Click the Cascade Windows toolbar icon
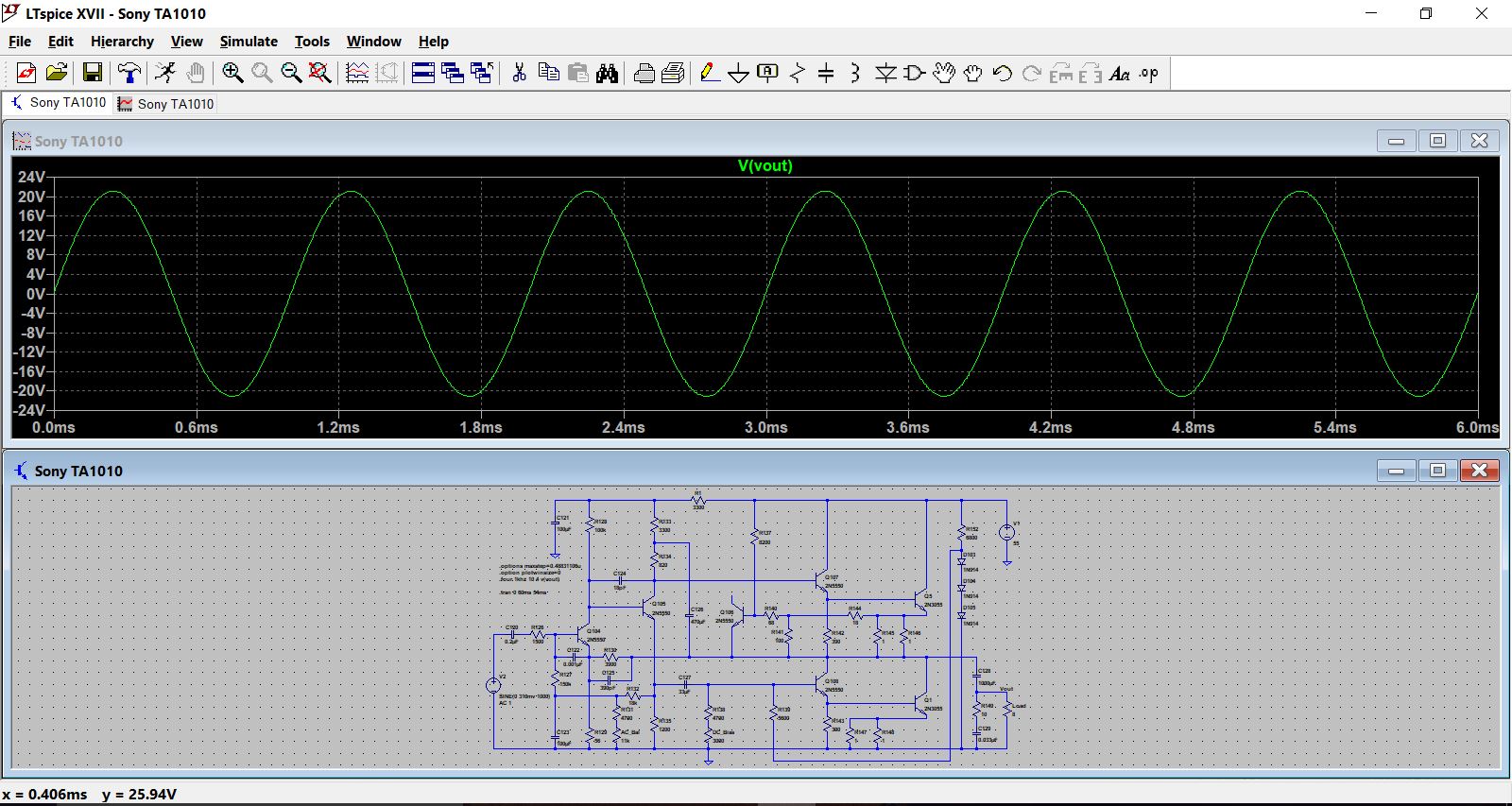Screen dimensions: 1512x806 point(453,73)
